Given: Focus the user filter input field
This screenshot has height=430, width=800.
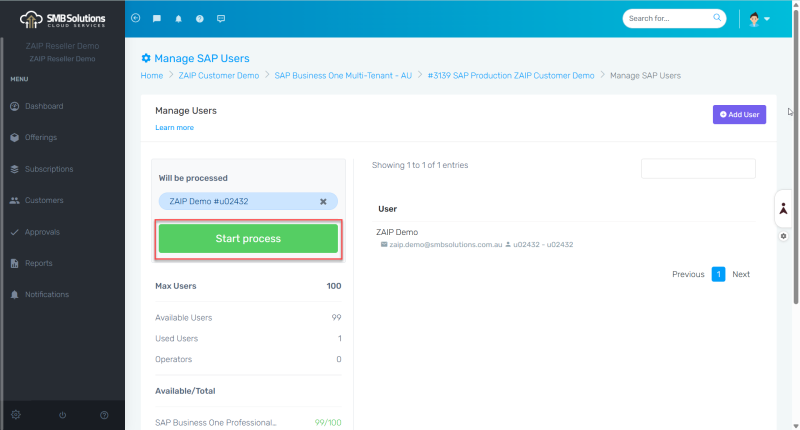Looking at the screenshot, I should pyautogui.click(x=698, y=169).
